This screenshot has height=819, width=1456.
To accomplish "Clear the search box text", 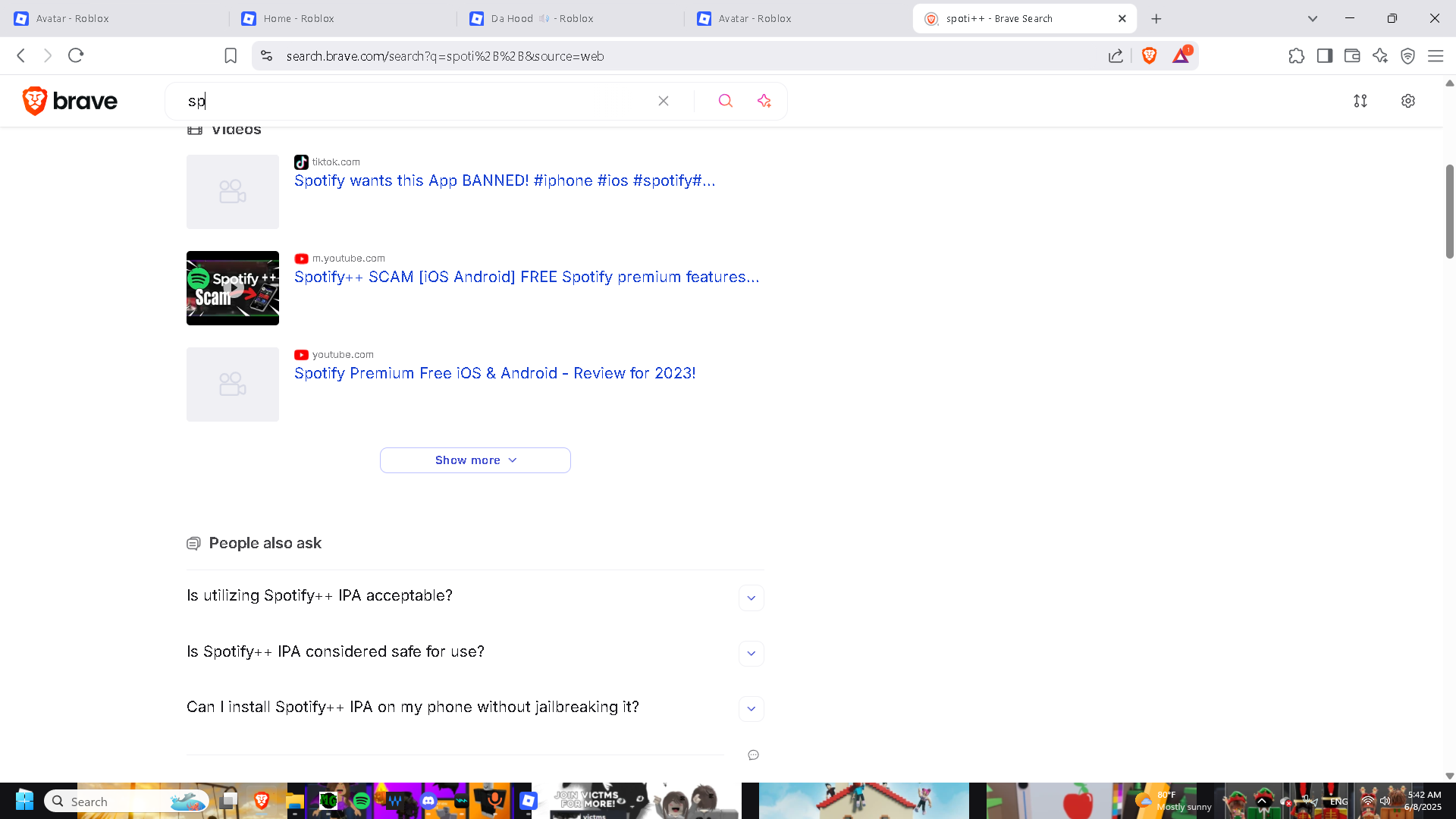I will (x=664, y=101).
